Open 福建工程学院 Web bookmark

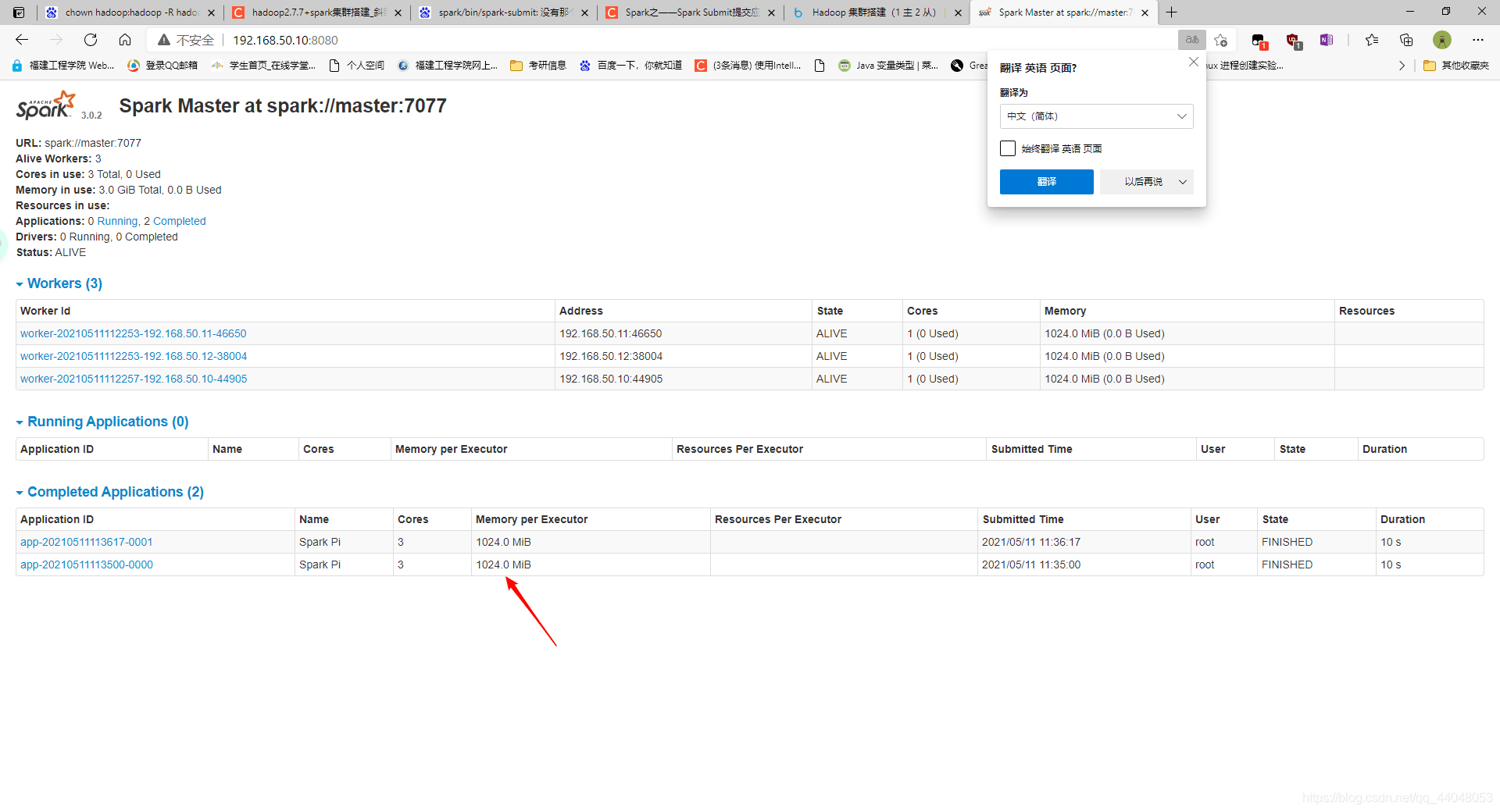point(63,66)
